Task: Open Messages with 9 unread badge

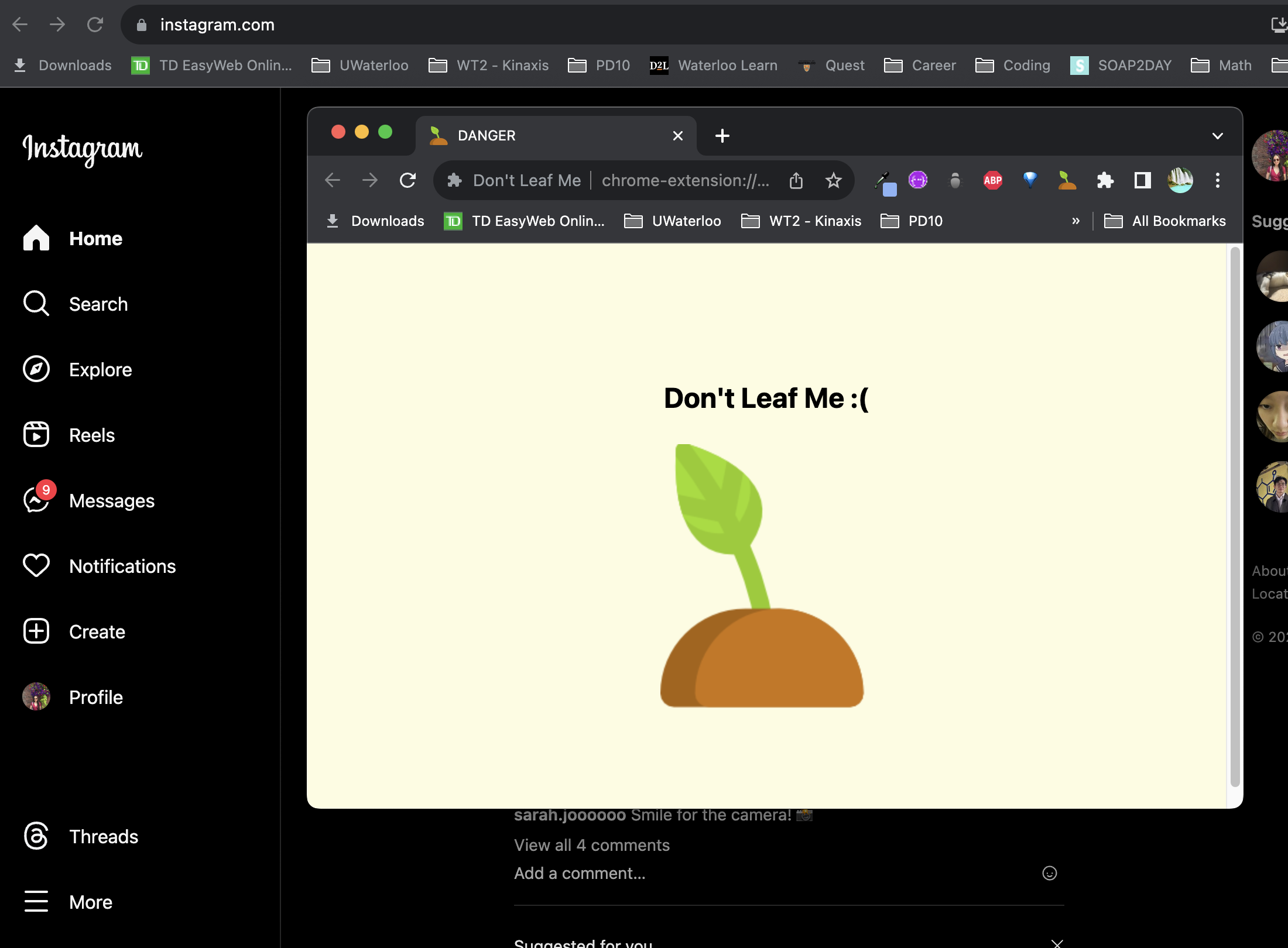Action: point(36,500)
